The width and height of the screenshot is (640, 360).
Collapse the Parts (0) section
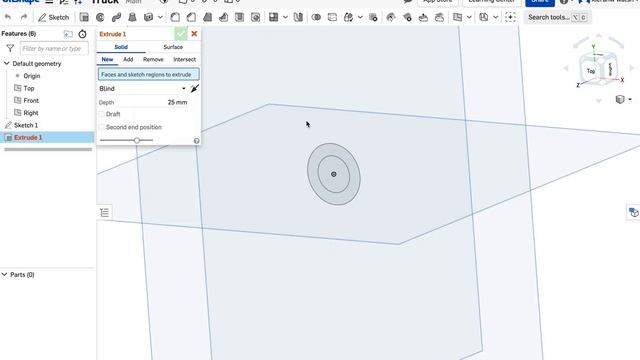4,275
